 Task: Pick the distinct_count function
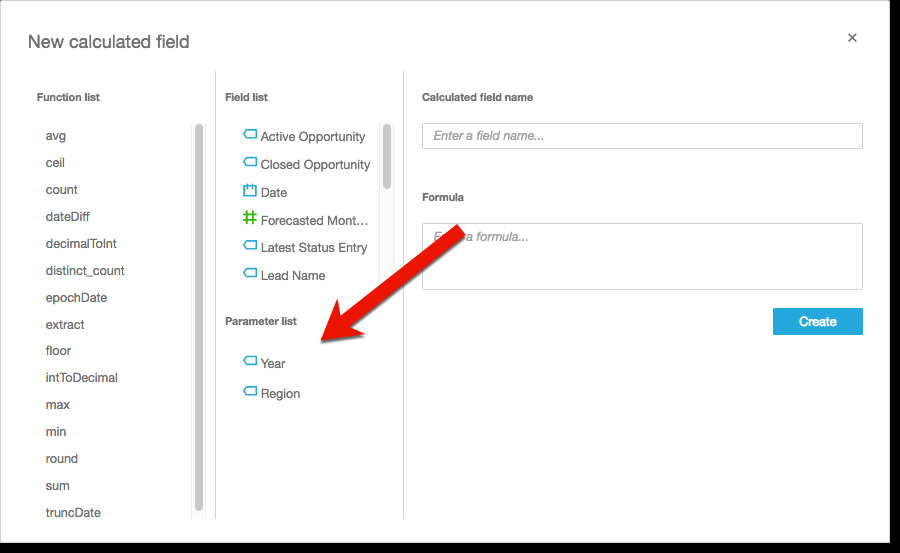[x=85, y=271]
